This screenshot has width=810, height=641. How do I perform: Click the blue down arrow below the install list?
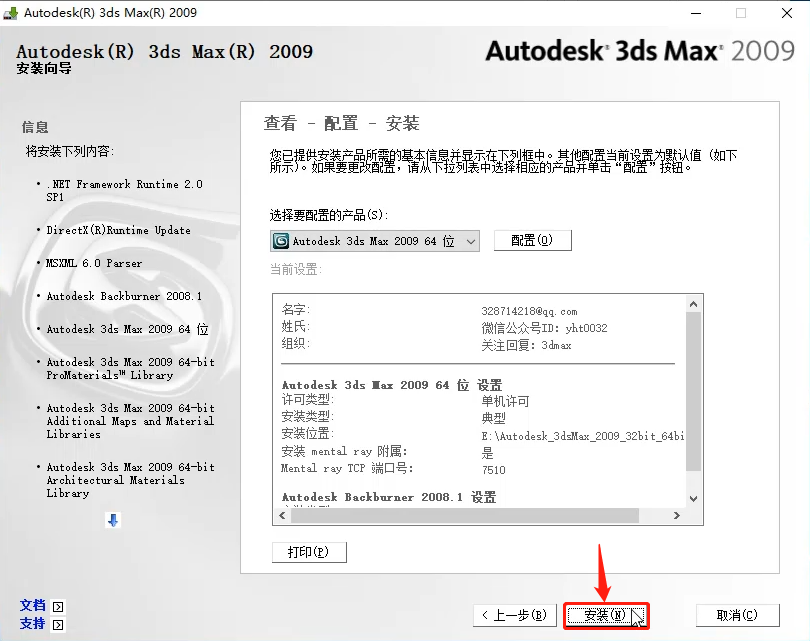click(x=112, y=520)
